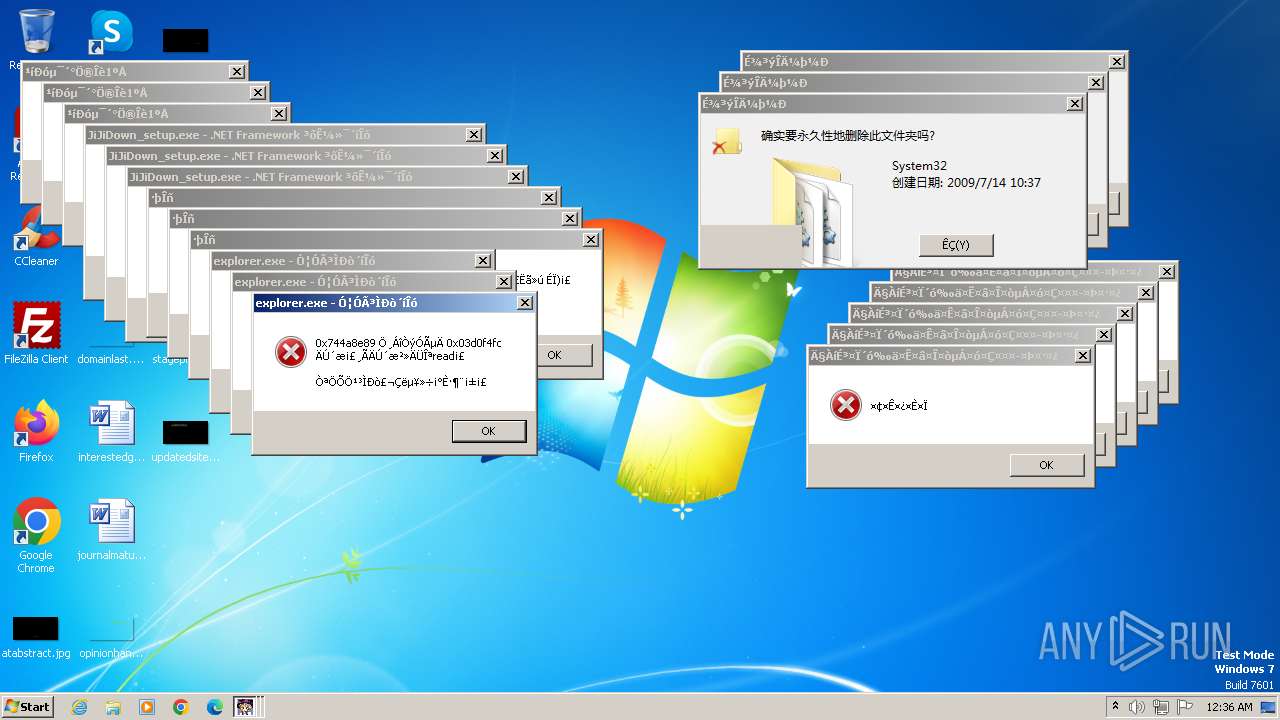Image resolution: width=1280 pixels, height=720 pixels.
Task: Open Windows Explorer from the taskbar
Action: click(113, 707)
